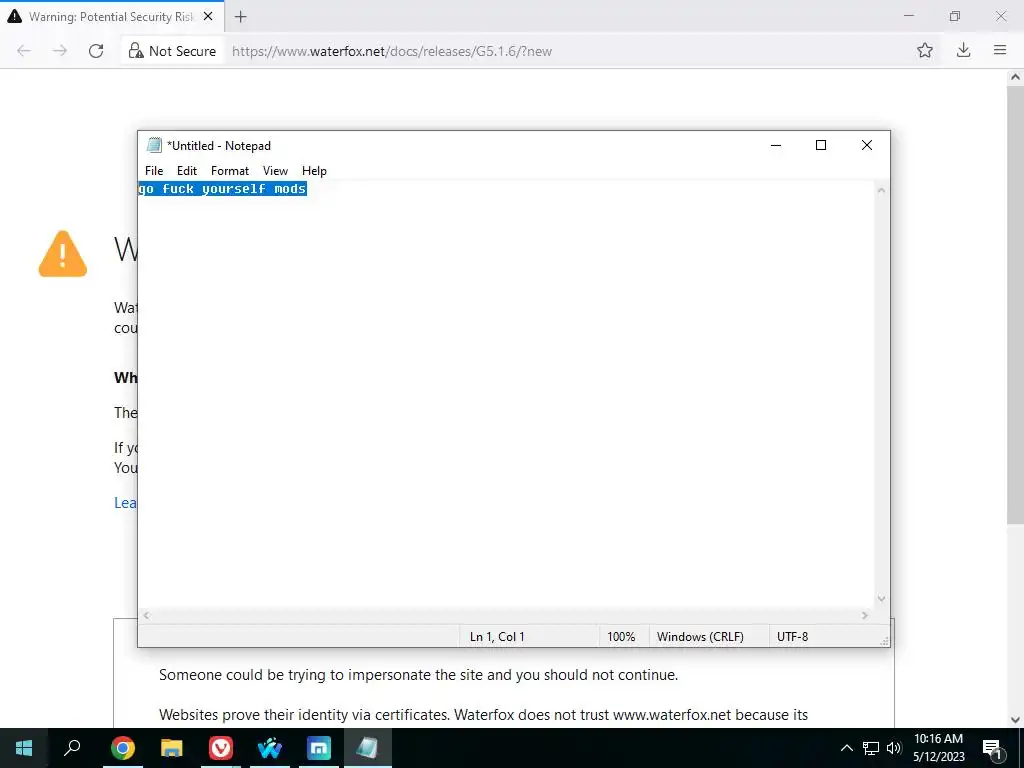Bookmark this page with the star icon
Viewport: 1024px width, 768px height.
point(925,51)
